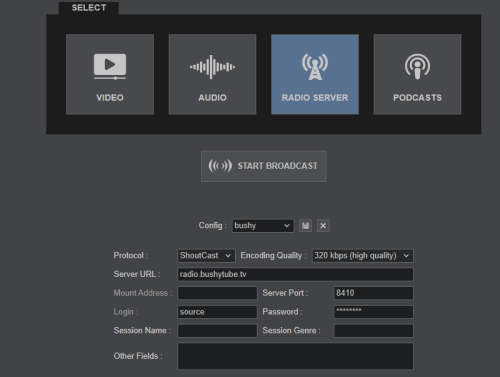Click the 'Protocol :' label
The width and height of the screenshot is (500, 377).
tap(131, 256)
